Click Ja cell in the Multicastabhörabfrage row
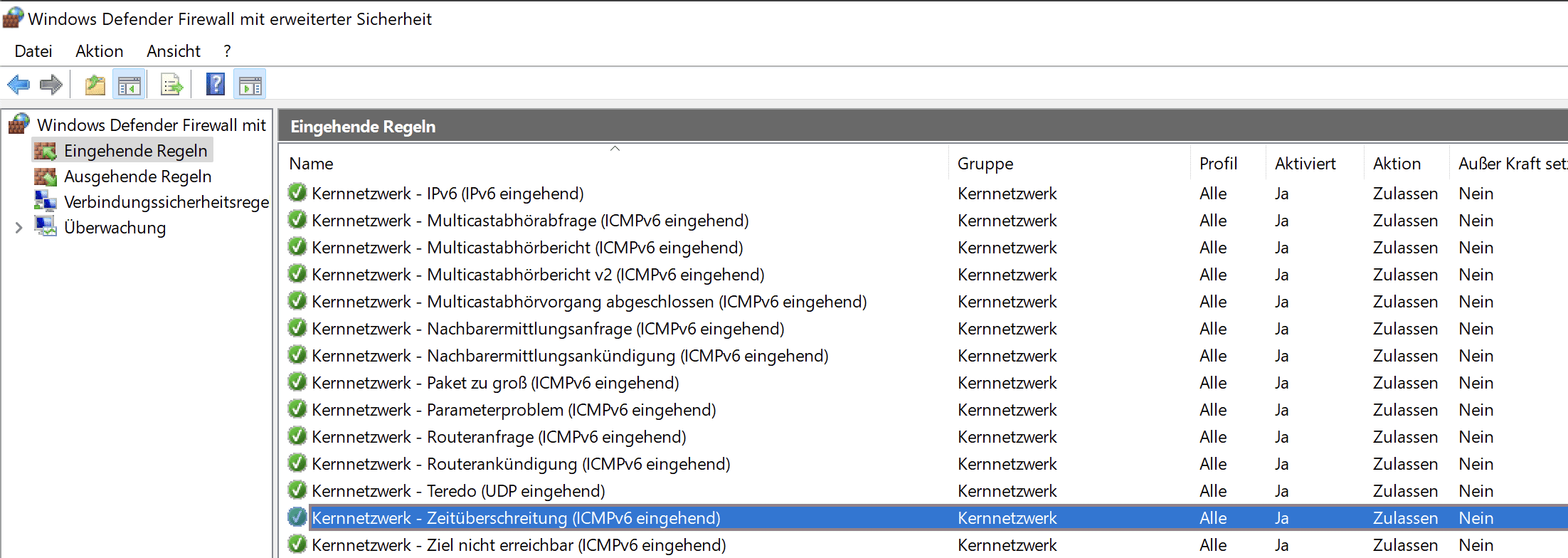The height and width of the screenshot is (558, 1568). (1282, 221)
